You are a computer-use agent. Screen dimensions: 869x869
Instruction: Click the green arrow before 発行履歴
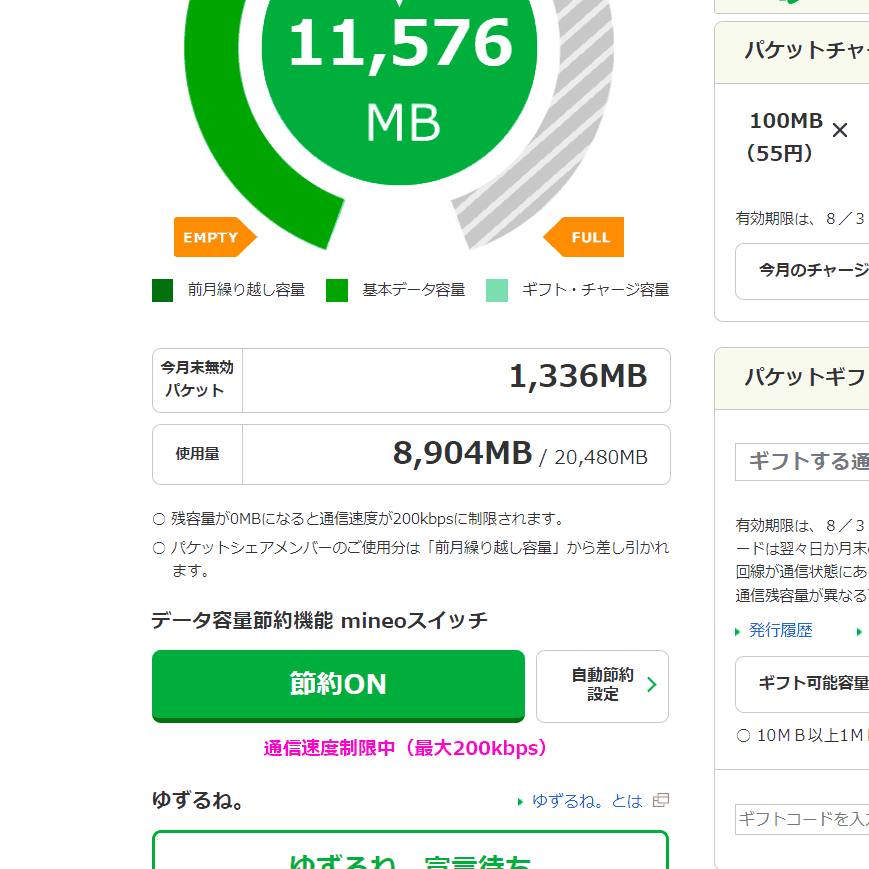[738, 632]
